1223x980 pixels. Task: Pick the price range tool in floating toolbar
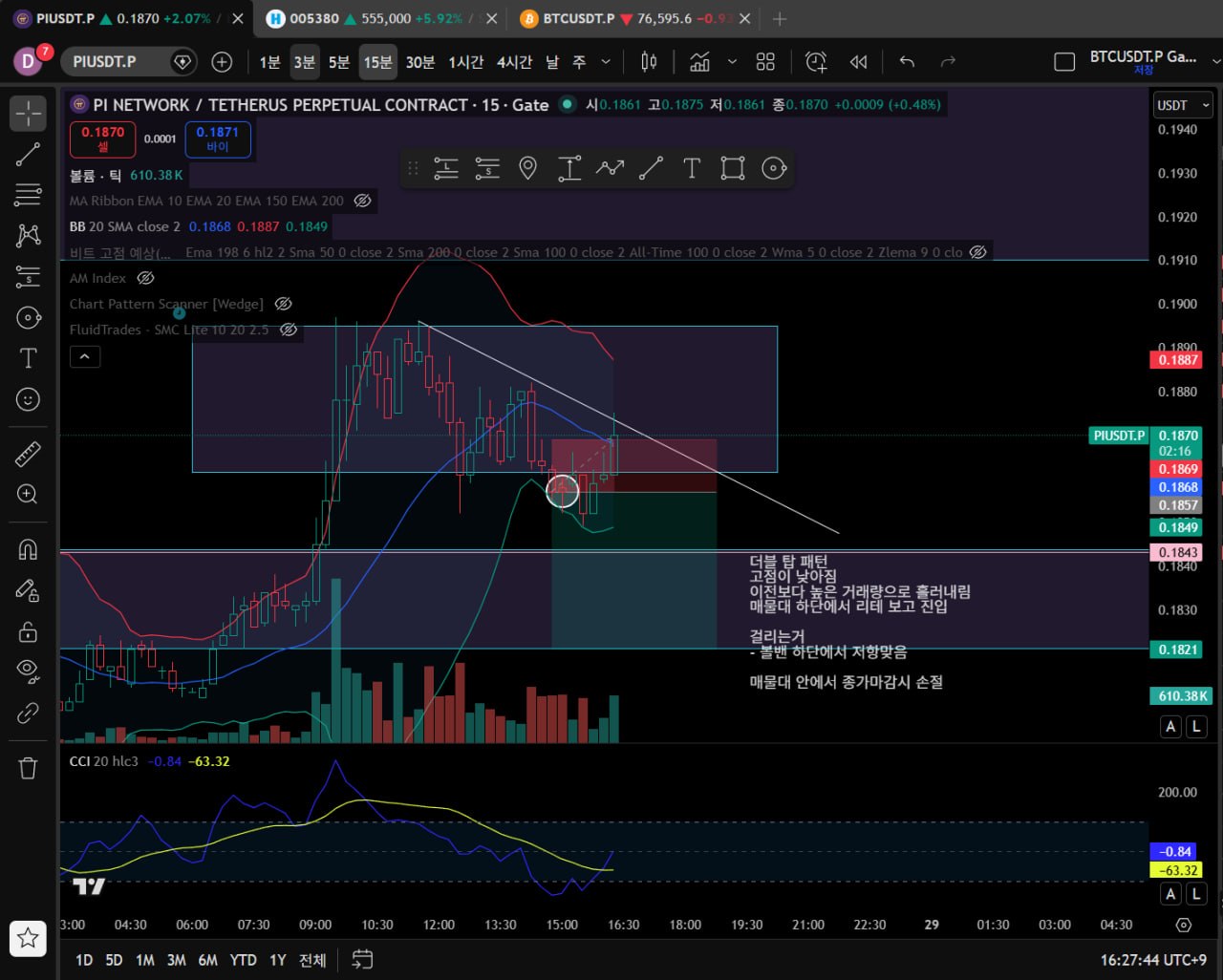click(569, 169)
